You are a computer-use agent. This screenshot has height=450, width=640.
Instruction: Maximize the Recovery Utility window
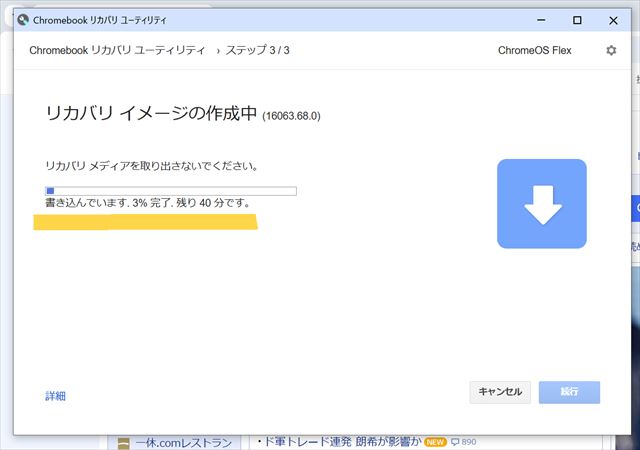577,20
